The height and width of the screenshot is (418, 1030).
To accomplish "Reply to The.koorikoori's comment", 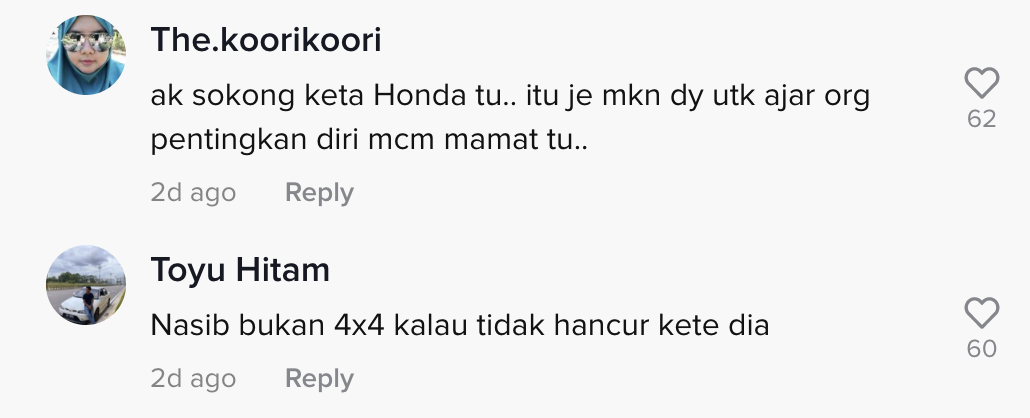I will point(319,193).
